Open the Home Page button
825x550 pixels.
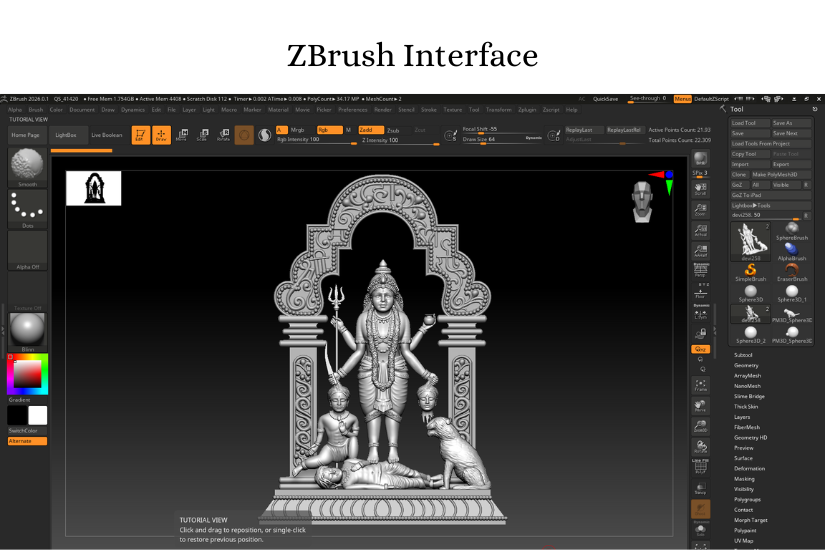point(26,135)
